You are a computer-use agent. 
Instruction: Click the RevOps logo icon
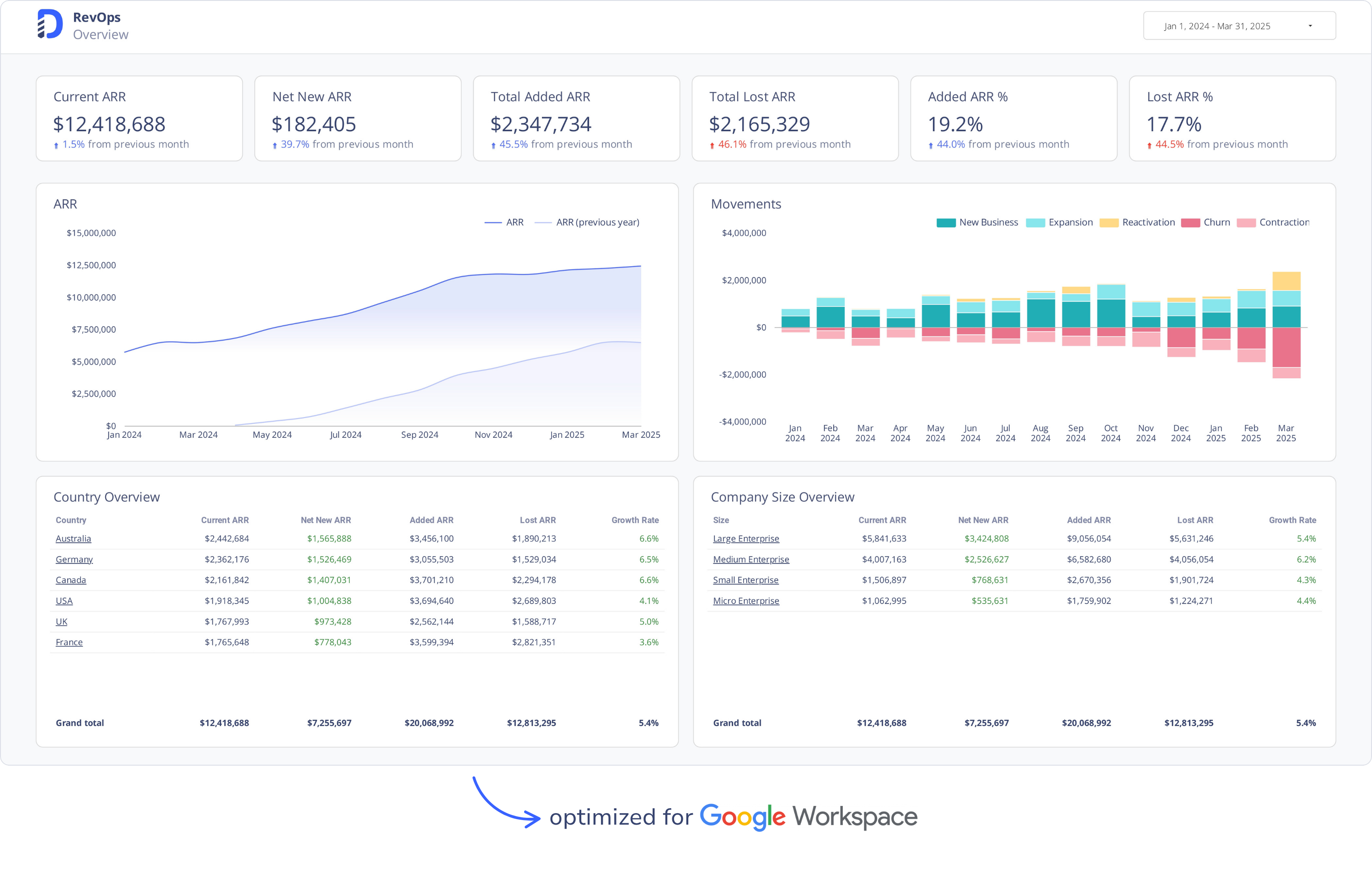tap(50, 25)
